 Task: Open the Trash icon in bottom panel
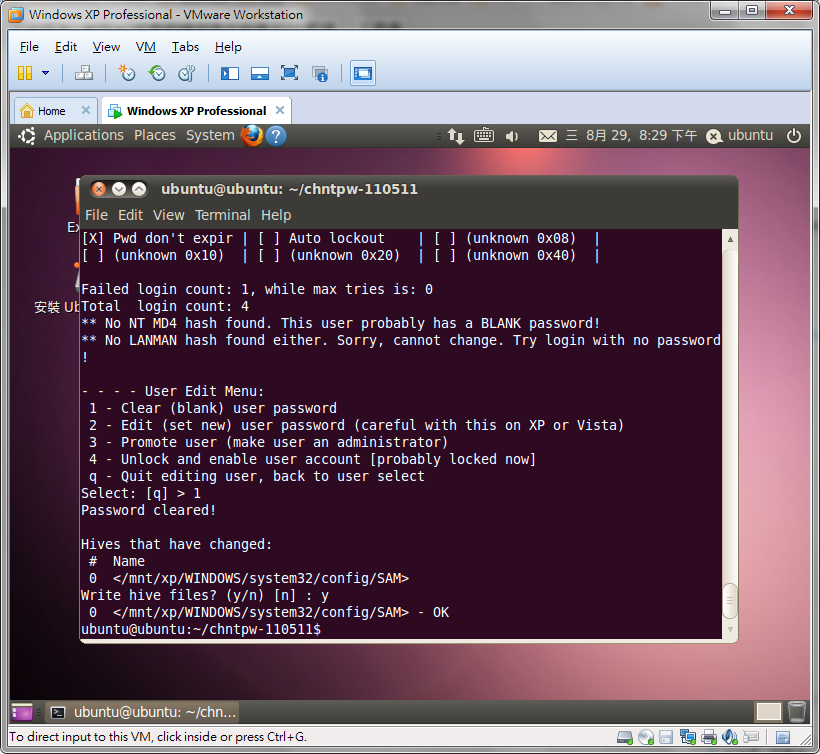pyautogui.click(x=796, y=712)
